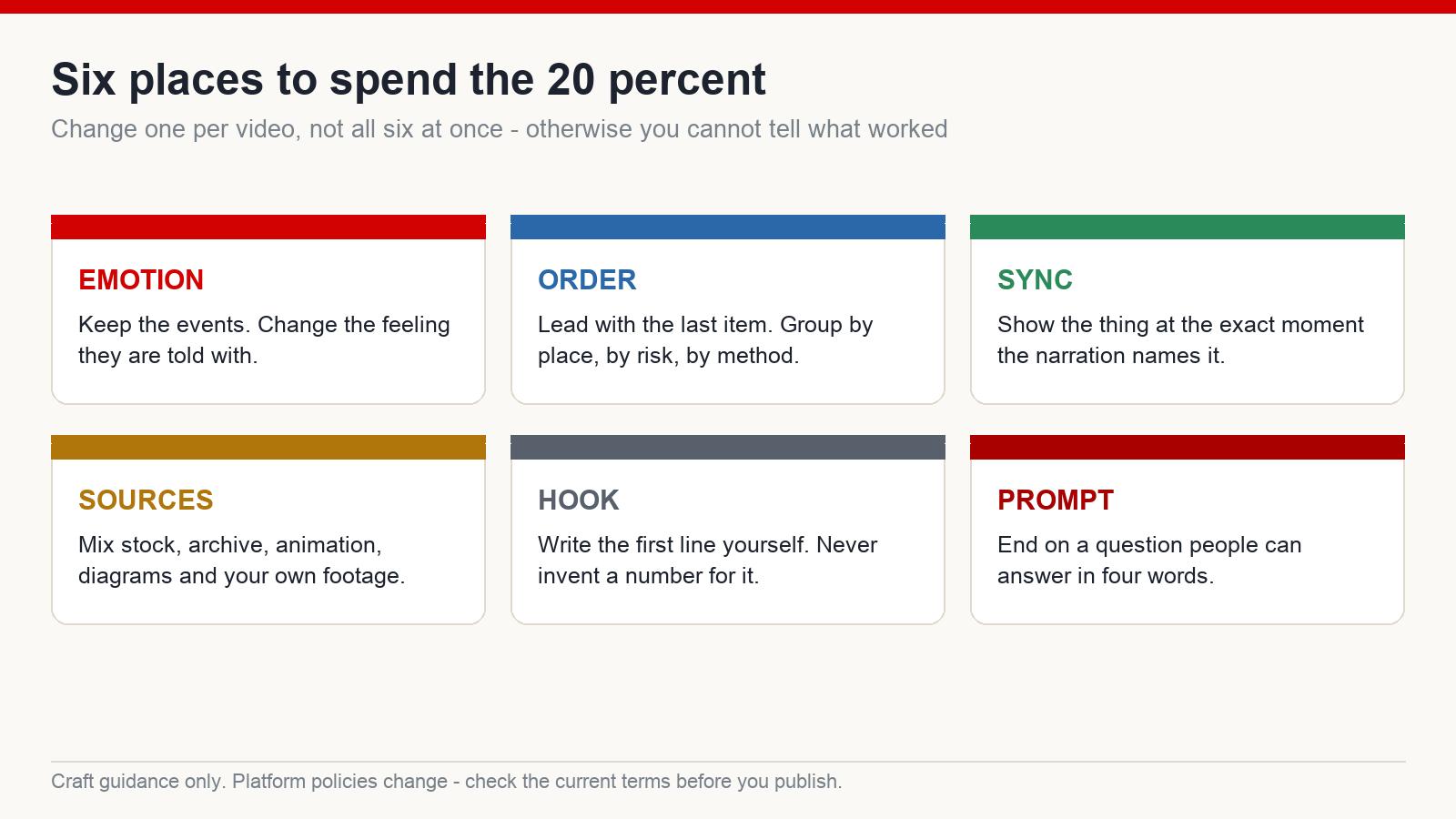Image resolution: width=1456 pixels, height=819 pixels.
Task: Click the 'Keep the events' description text
Action: click(x=264, y=340)
